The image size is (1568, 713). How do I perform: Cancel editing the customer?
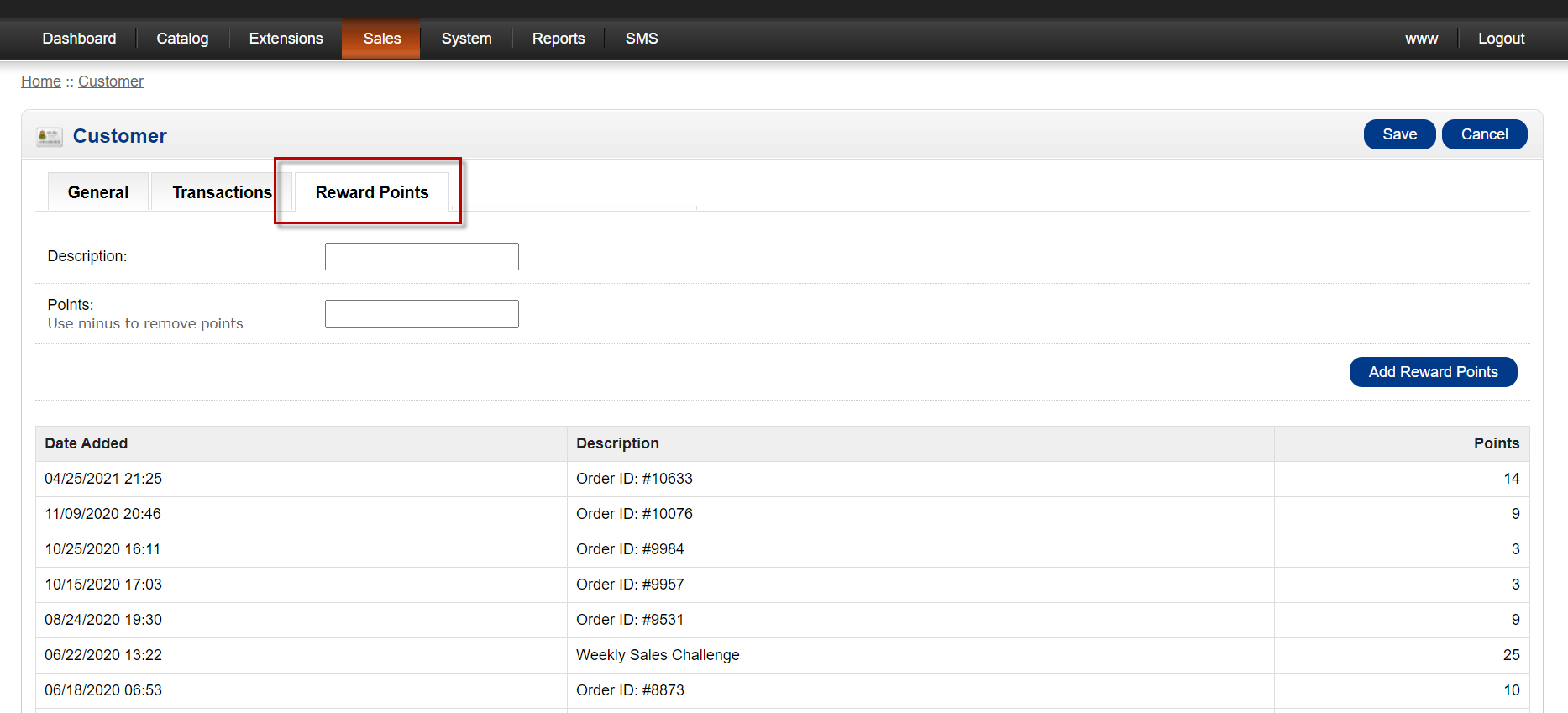pyautogui.click(x=1484, y=134)
